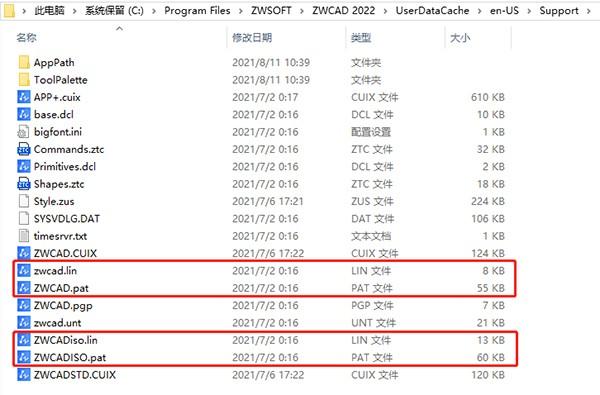Select the ZWCAD.pat file icon
The image size is (600, 395).
tap(24, 288)
